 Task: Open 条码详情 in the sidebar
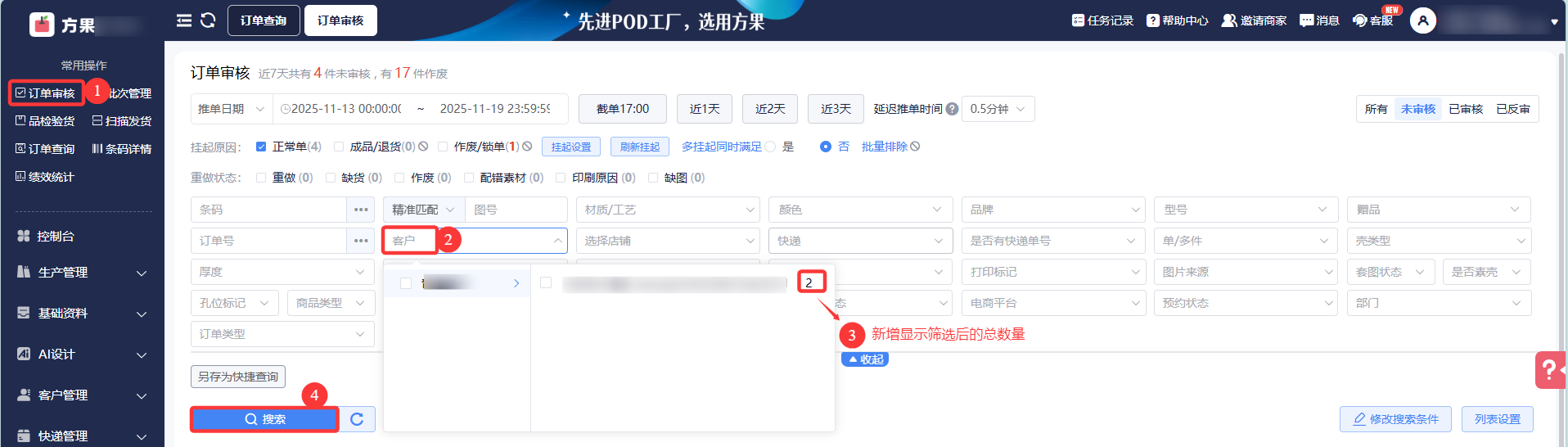tap(122, 149)
